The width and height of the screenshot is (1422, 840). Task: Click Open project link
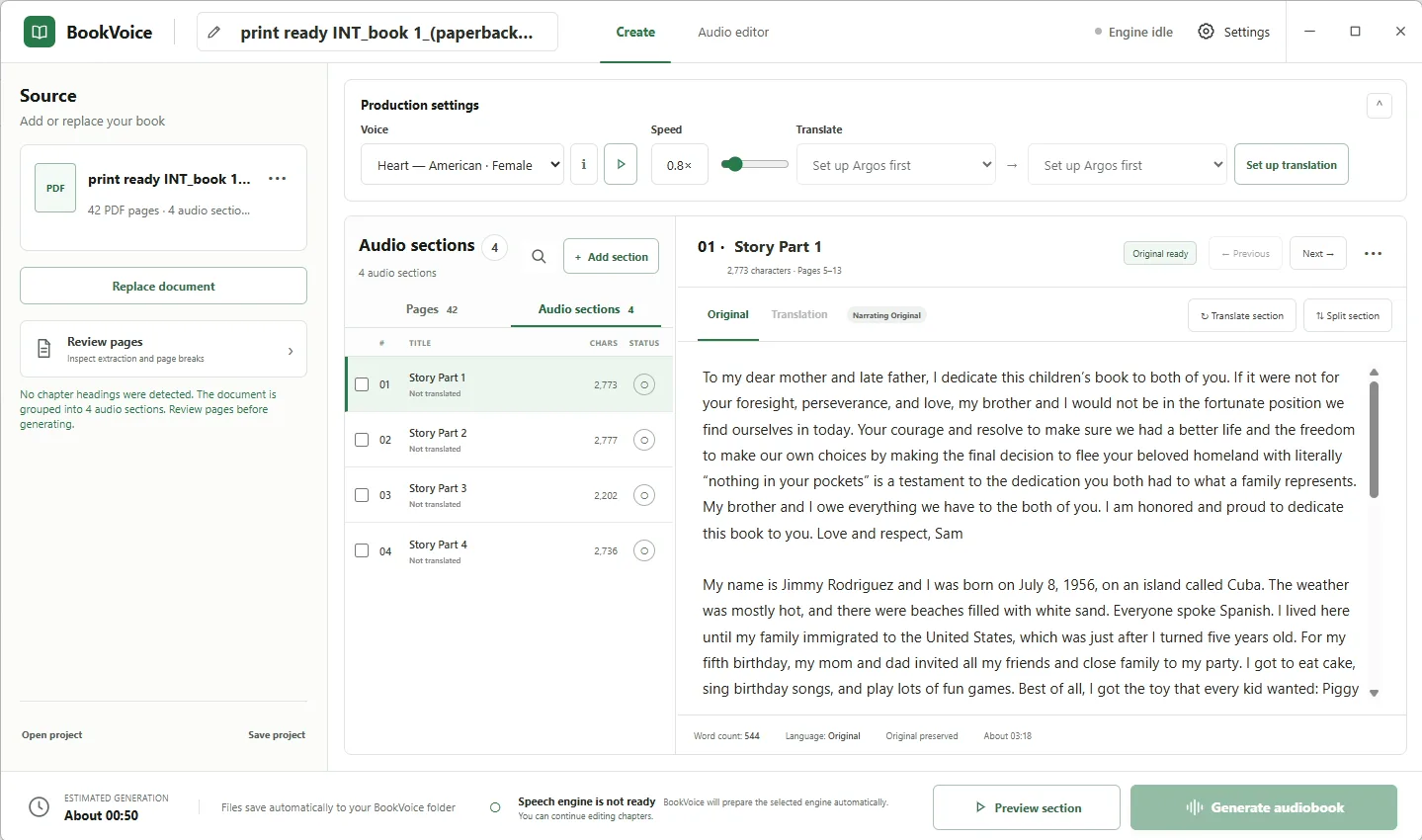click(52, 735)
